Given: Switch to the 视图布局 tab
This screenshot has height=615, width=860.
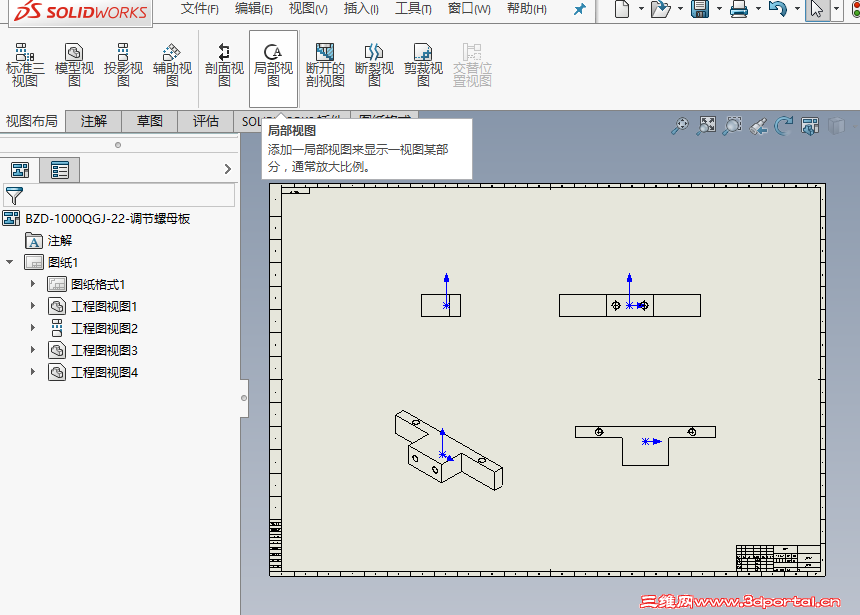Looking at the screenshot, I should point(32,121).
